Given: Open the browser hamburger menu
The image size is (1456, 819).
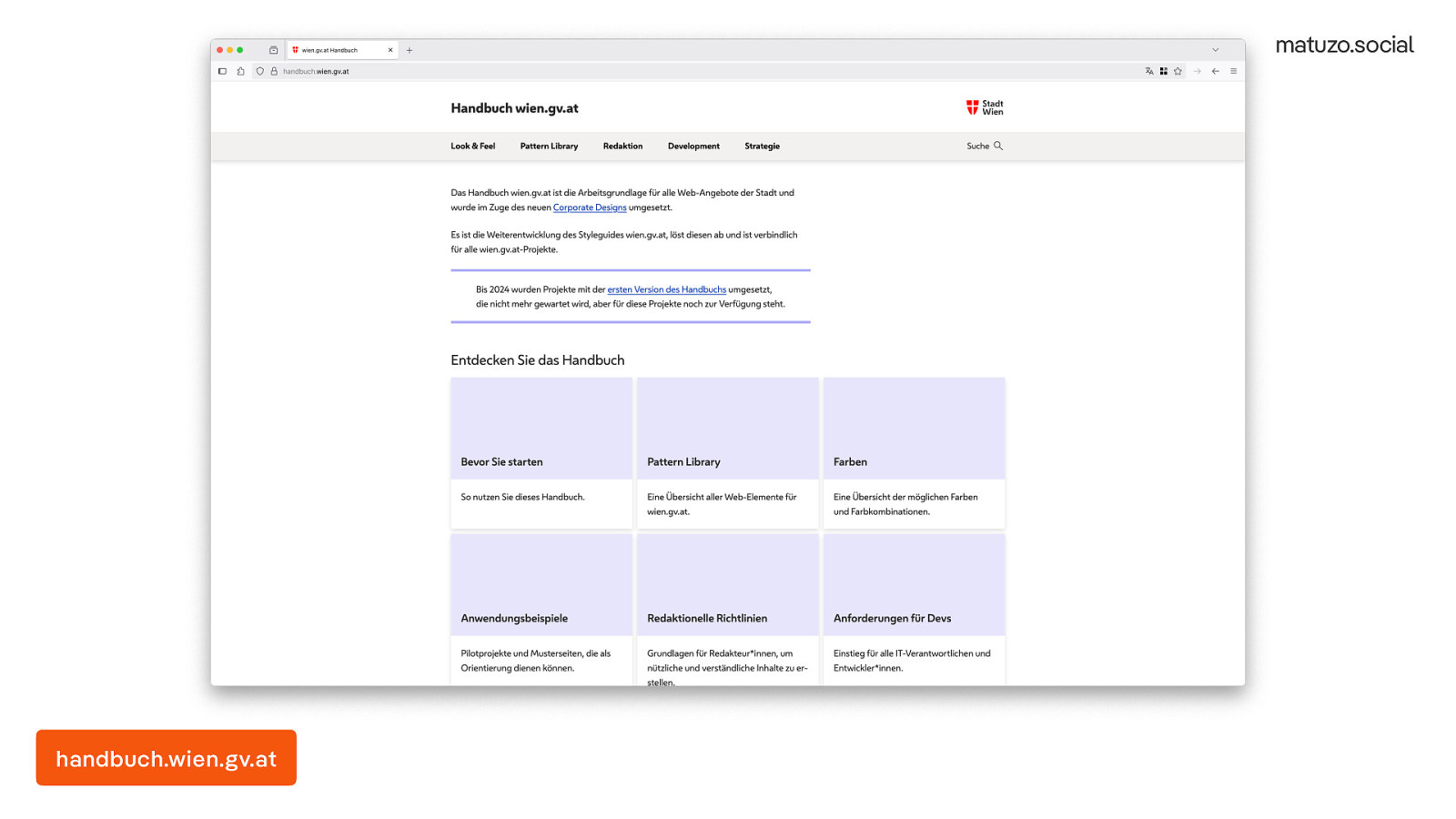Looking at the screenshot, I should click(x=1233, y=71).
